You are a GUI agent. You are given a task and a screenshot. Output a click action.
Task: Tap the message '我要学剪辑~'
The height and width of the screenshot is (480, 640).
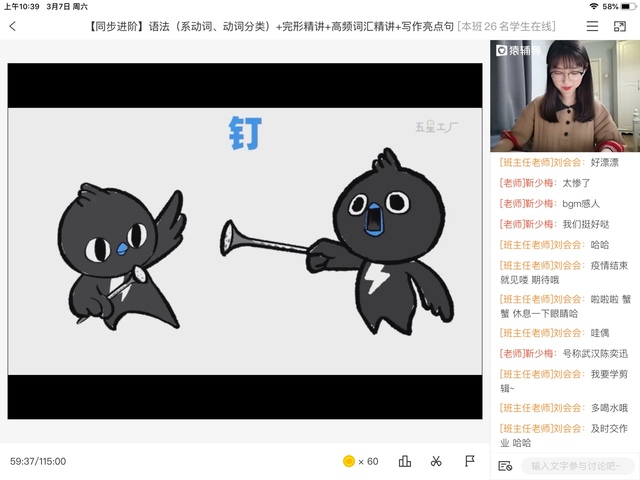pos(564,381)
